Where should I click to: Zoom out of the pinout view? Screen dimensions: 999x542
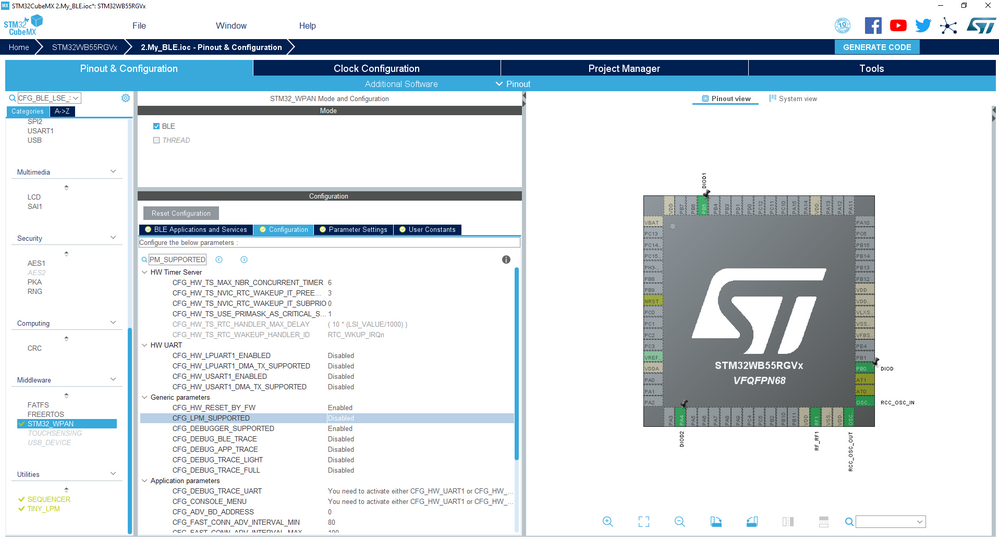[680, 522]
